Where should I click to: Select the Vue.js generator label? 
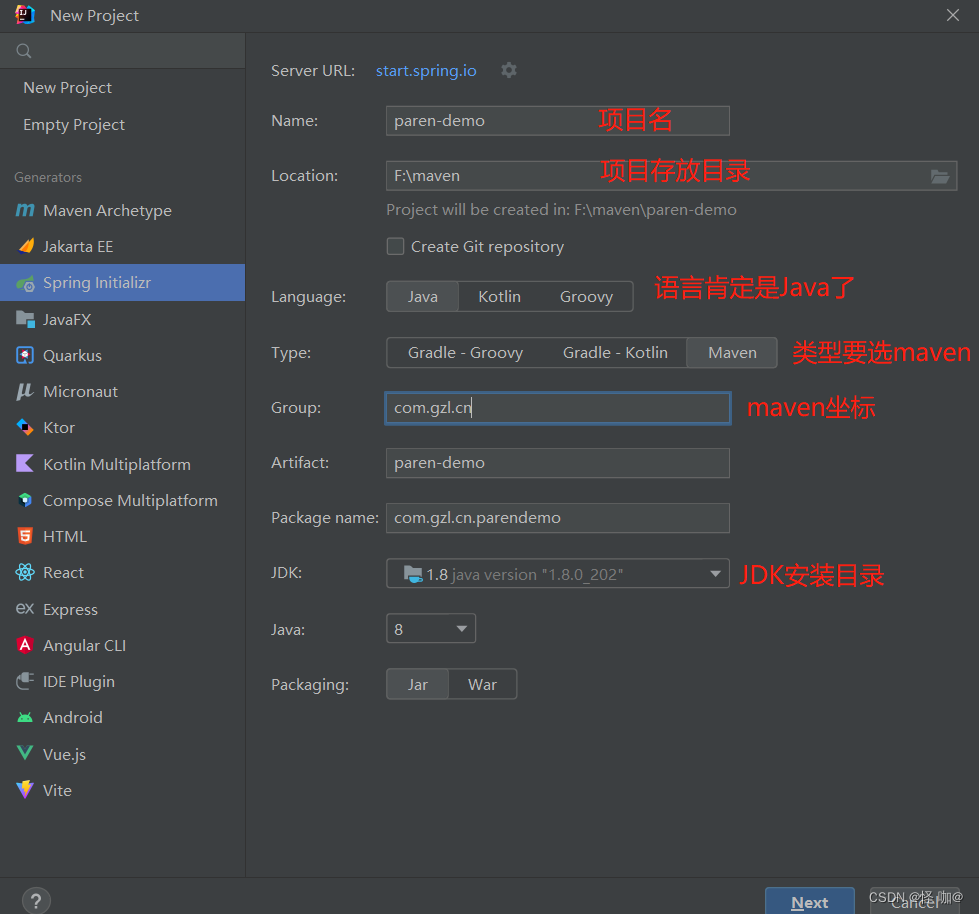tap(64, 754)
